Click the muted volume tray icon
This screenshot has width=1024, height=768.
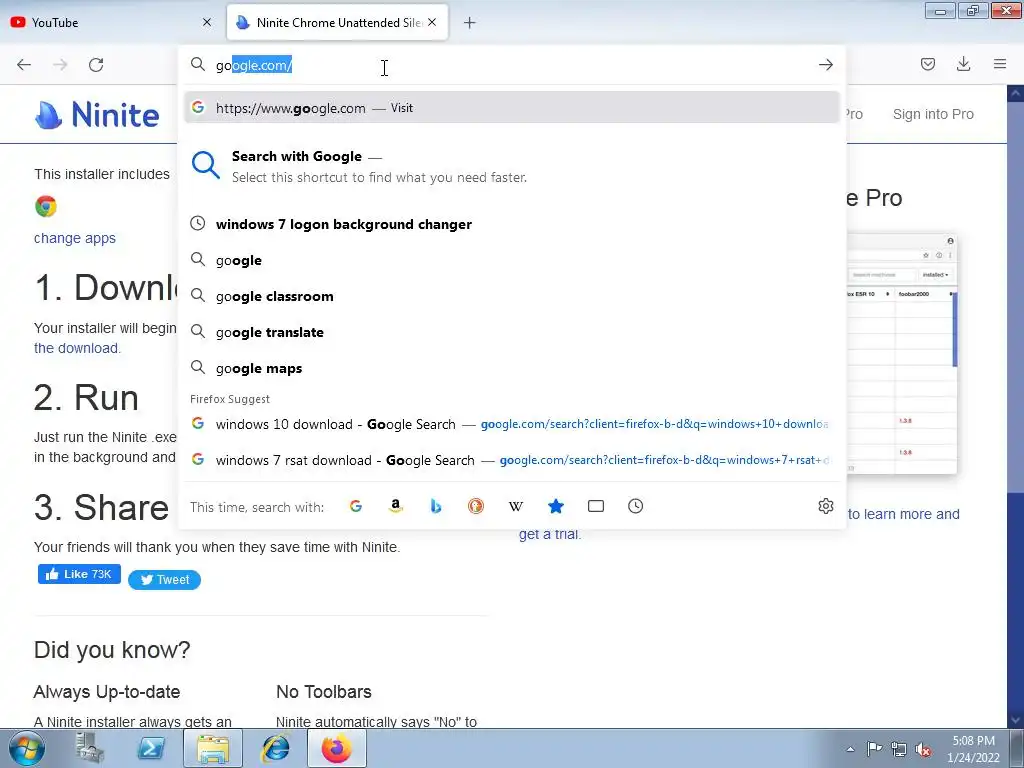pos(923,749)
